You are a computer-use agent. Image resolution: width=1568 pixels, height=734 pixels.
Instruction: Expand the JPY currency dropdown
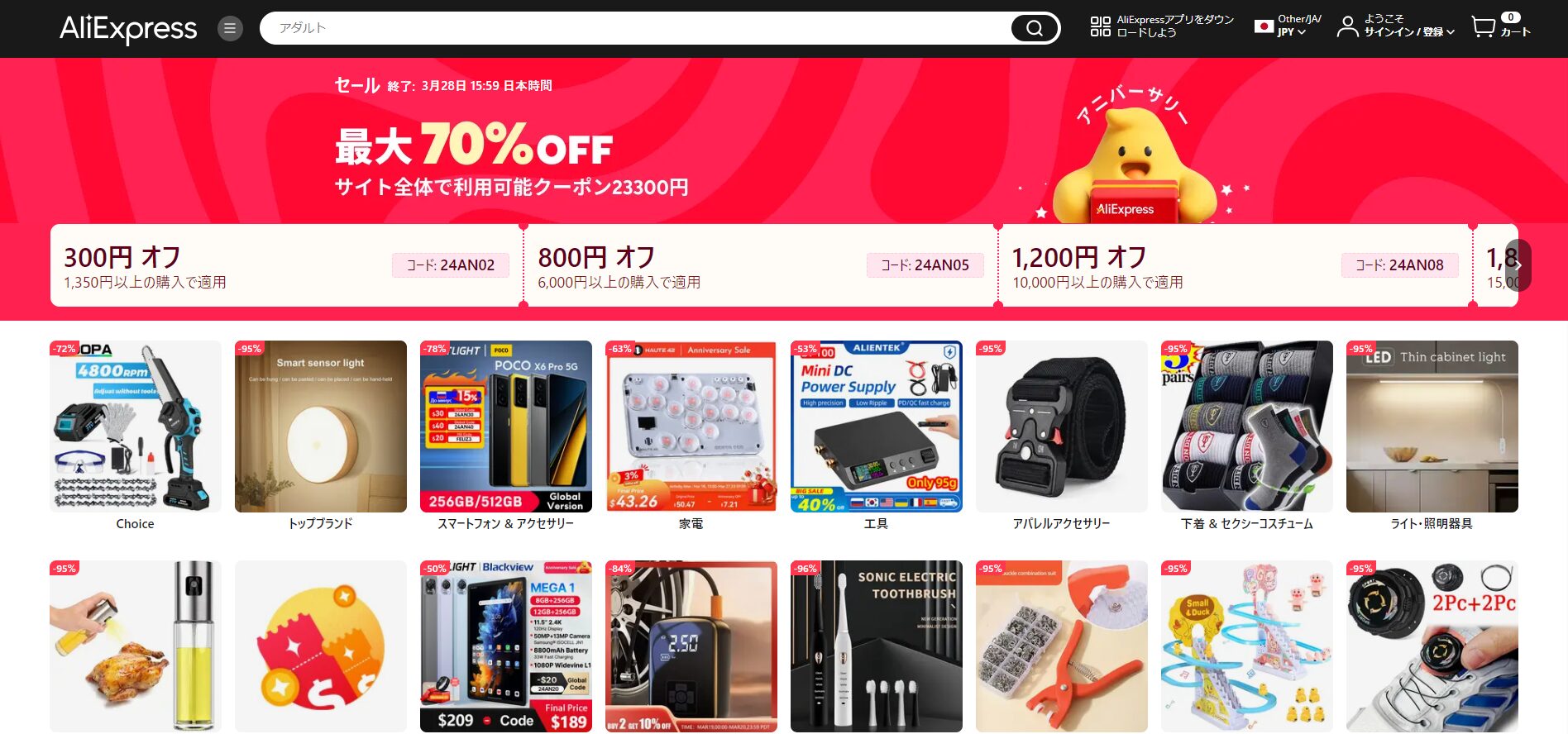1291,32
